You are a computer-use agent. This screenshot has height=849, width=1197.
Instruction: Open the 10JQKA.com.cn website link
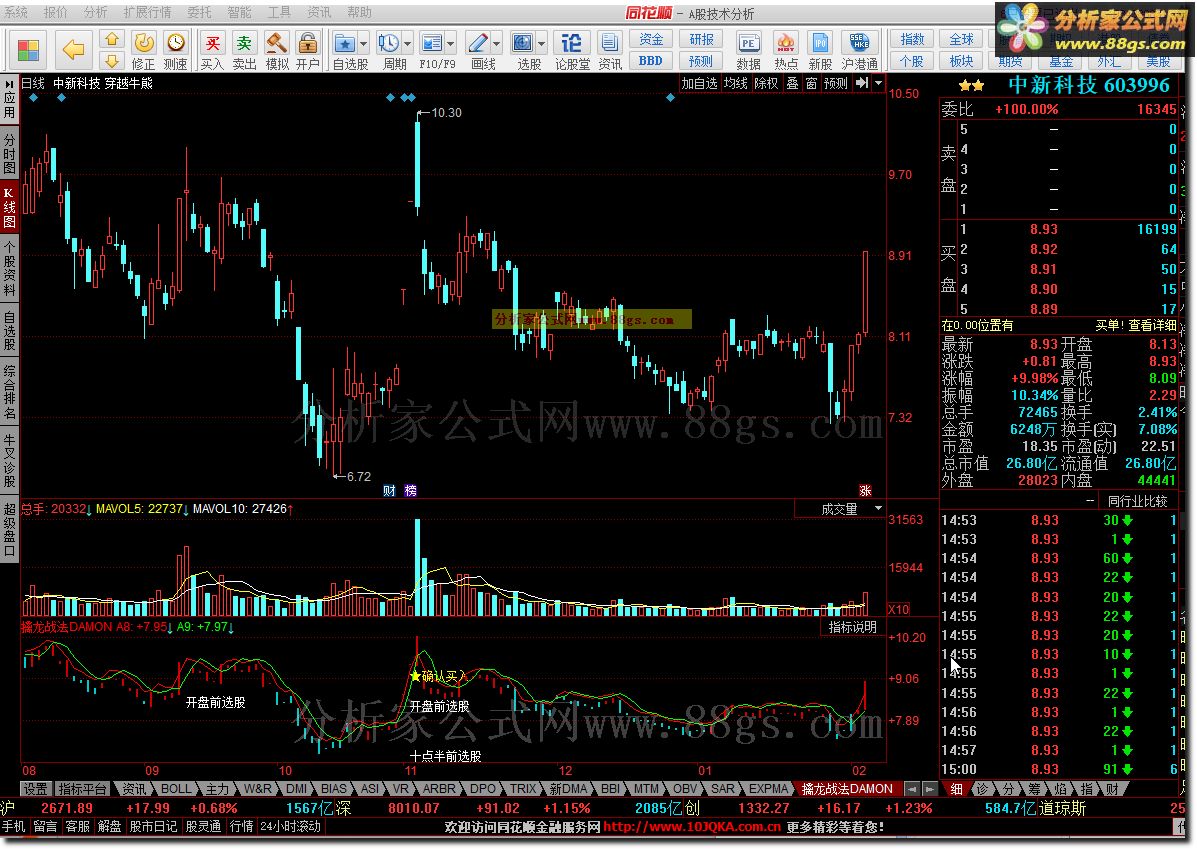coord(692,827)
